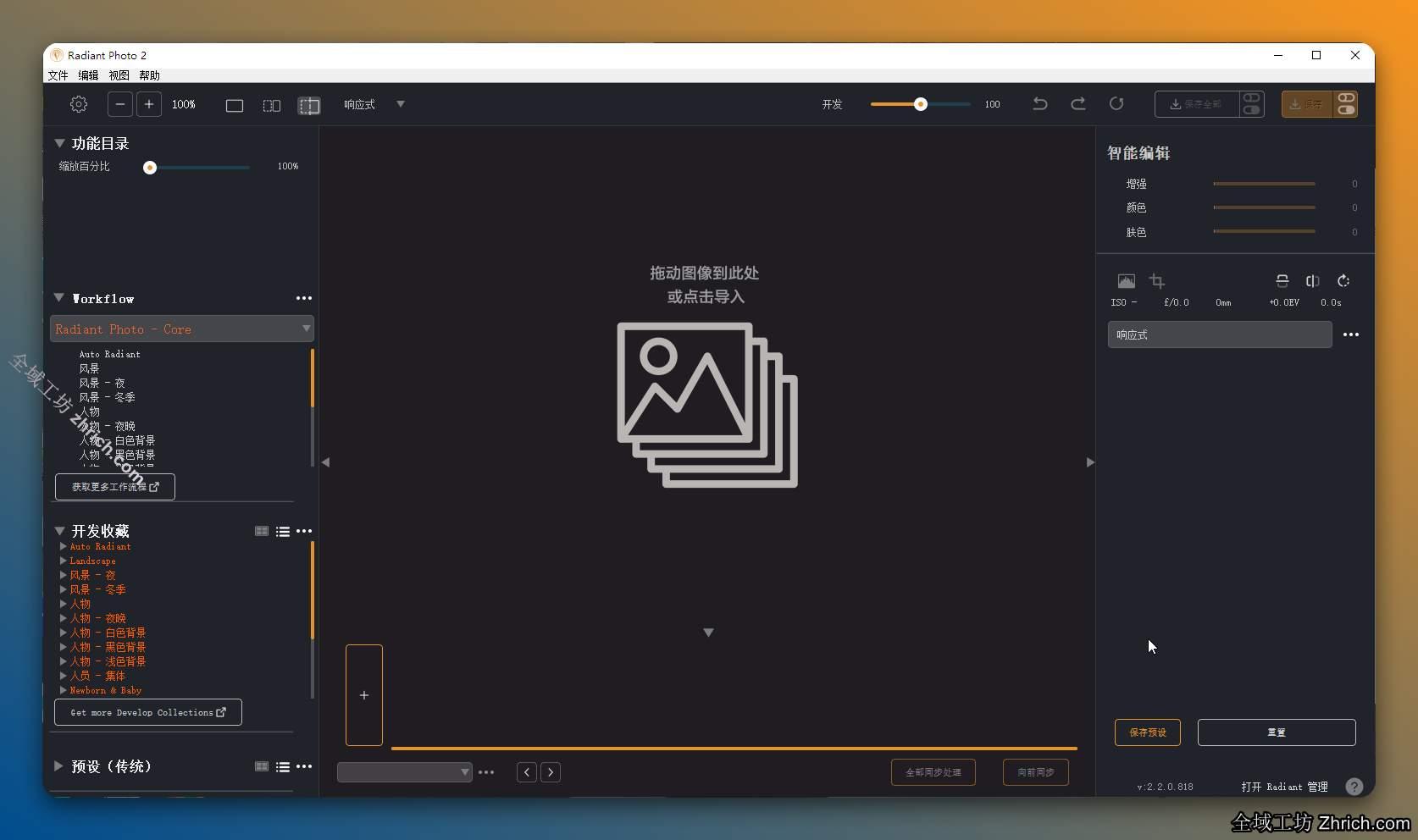Screen dimensions: 1418x840
Task: Collapse the 功能目录 panel
Action: coord(60,143)
